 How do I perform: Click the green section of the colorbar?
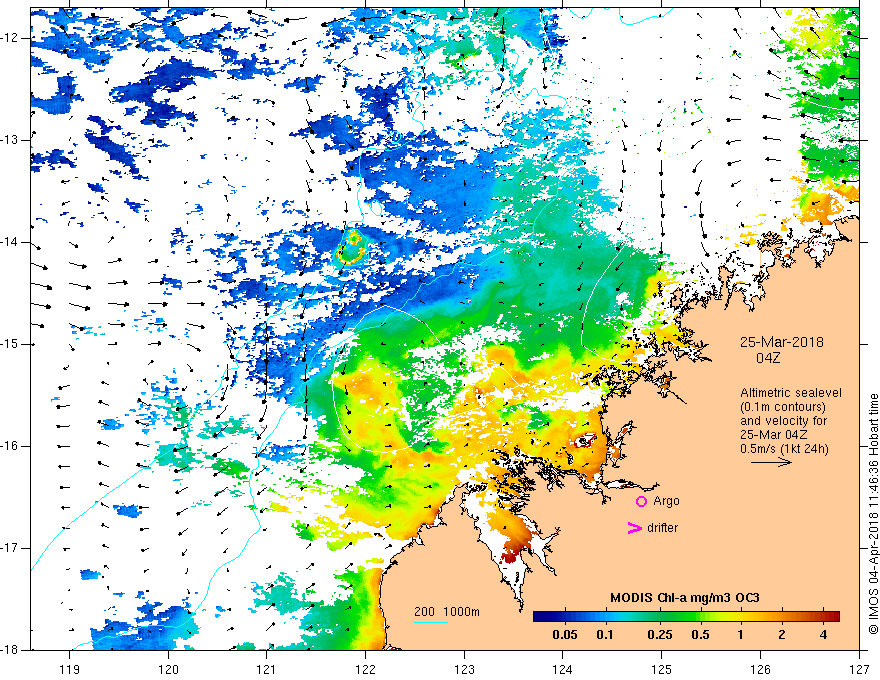679,617
